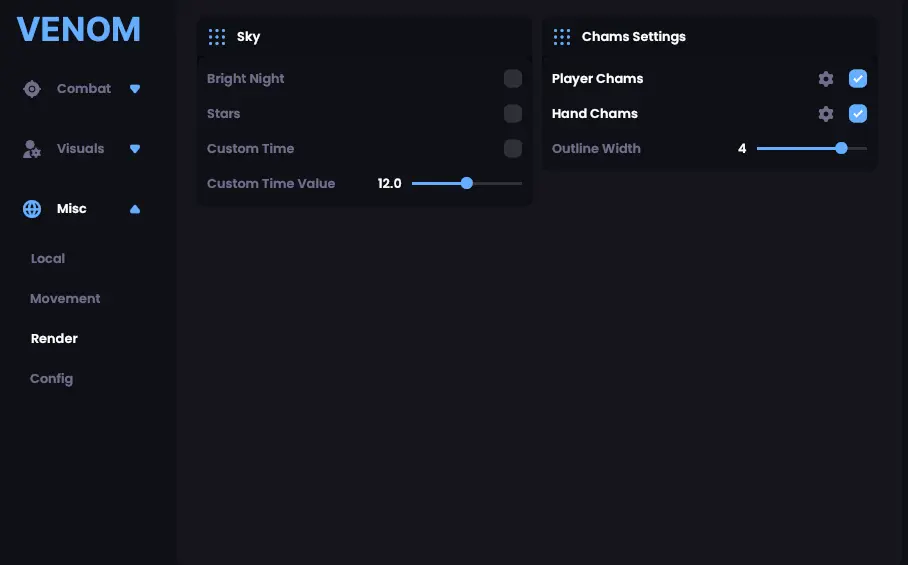Viewport: 908px width, 565px height.
Task: Open Hand Chams gear settings
Action: coord(826,114)
